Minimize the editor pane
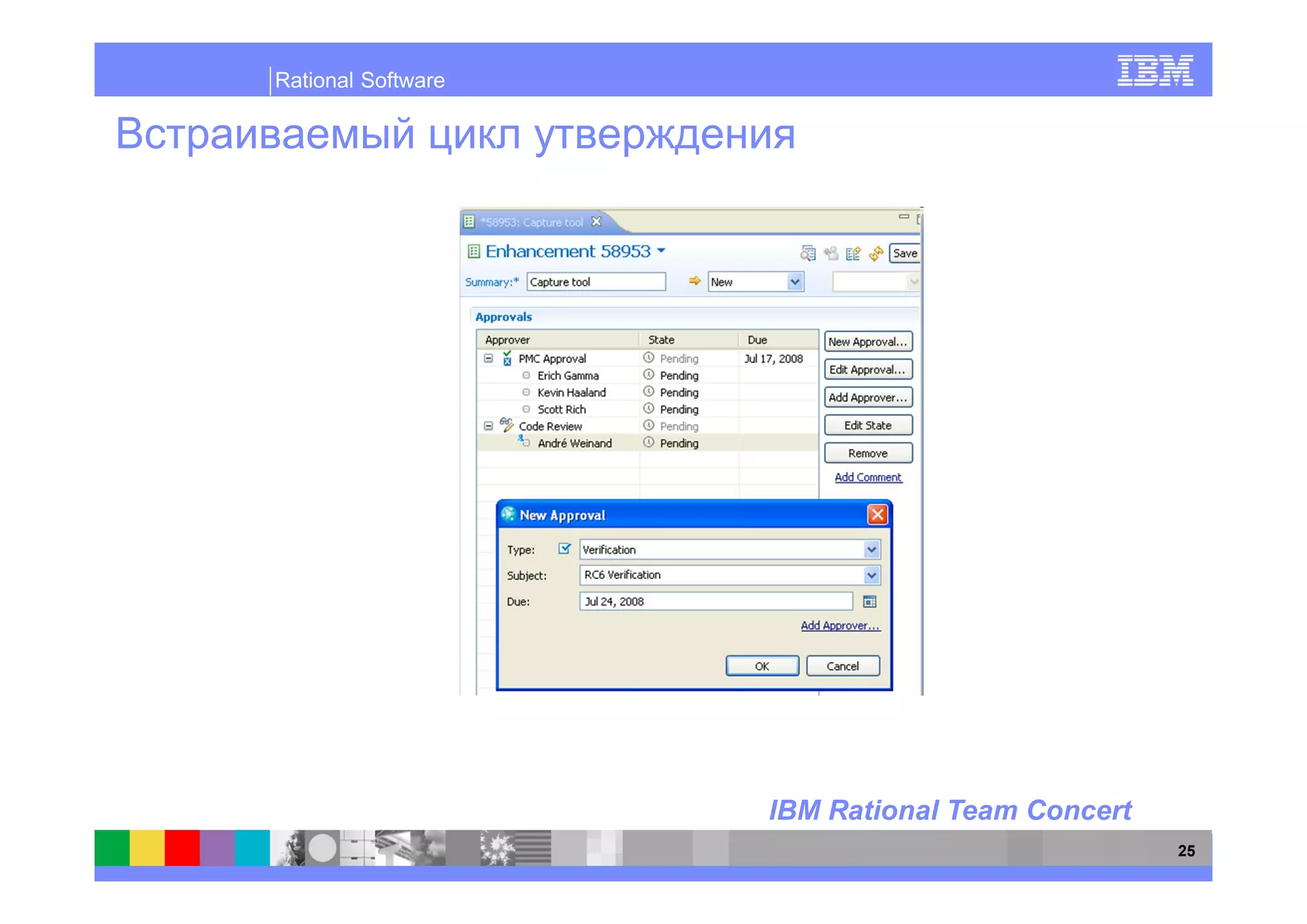The image size is (1307, 924). 904,217
